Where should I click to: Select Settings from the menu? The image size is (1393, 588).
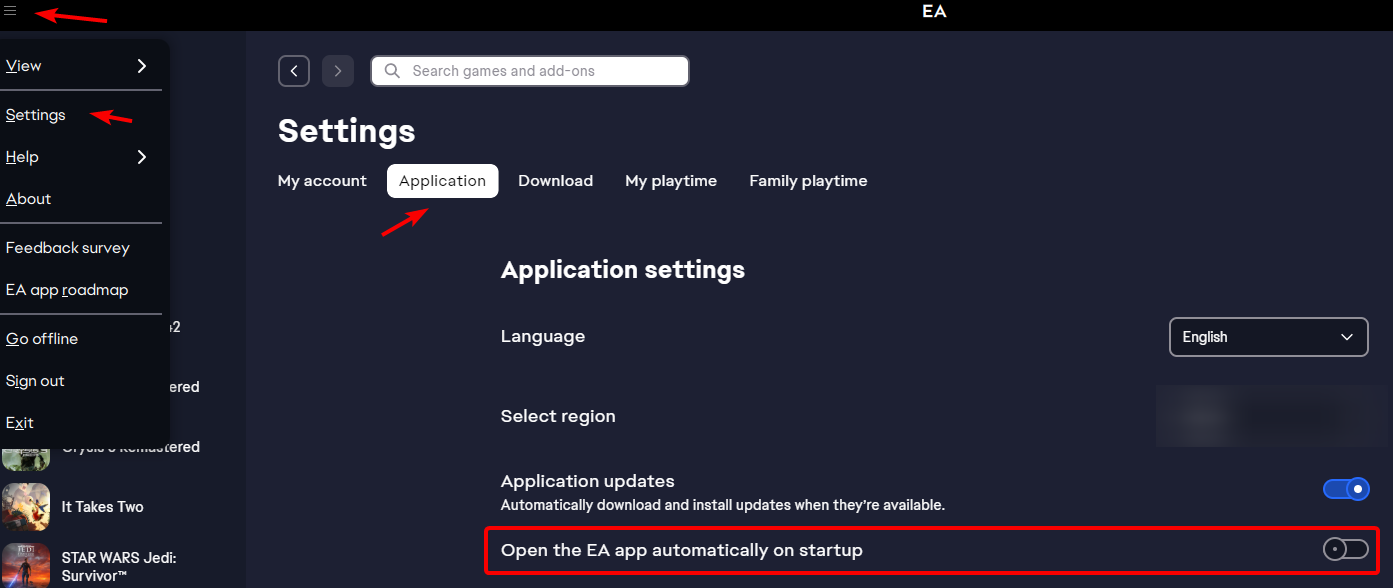click(x=36, y=115)
